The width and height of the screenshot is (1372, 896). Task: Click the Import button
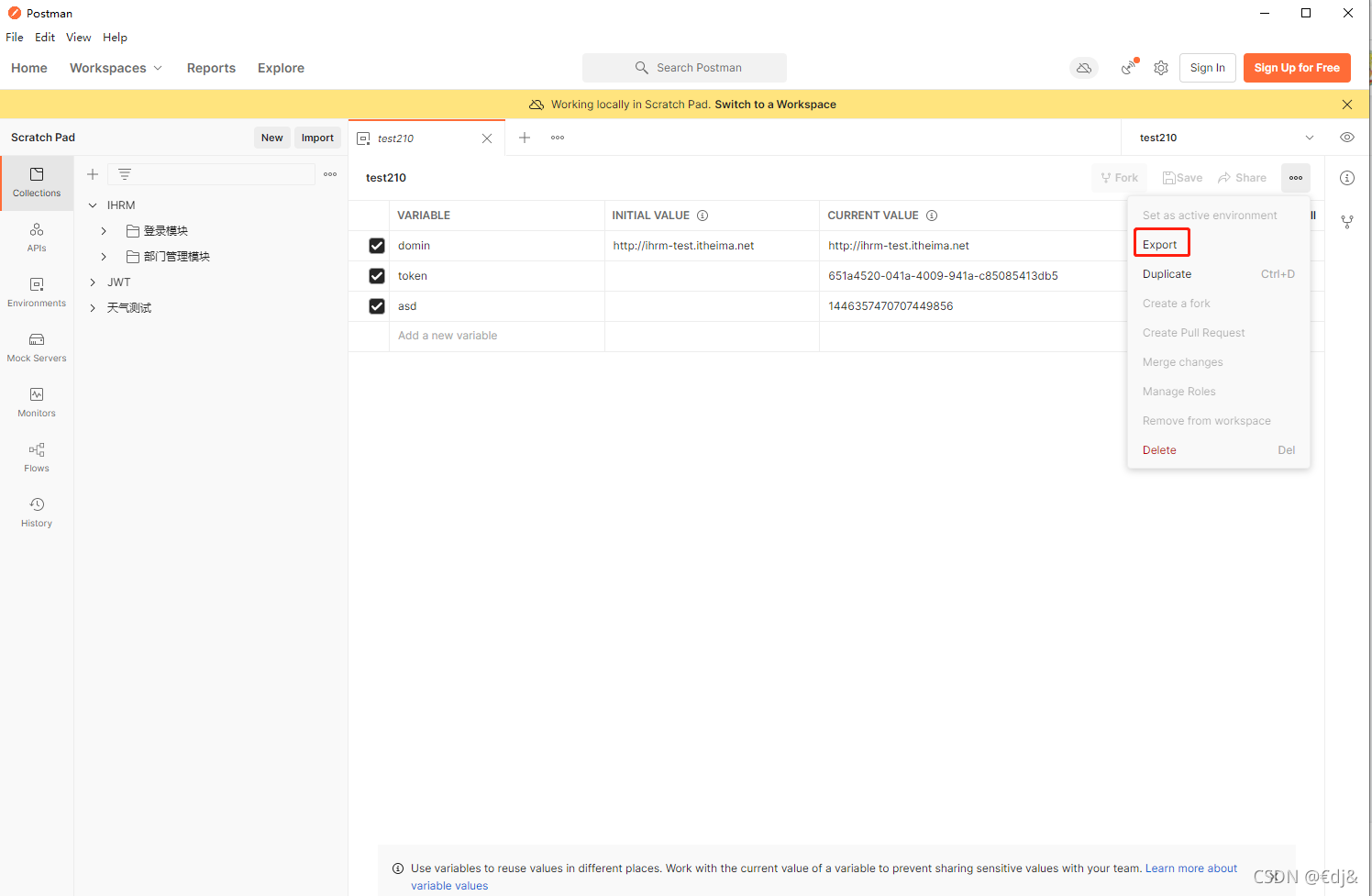point(317,138)
